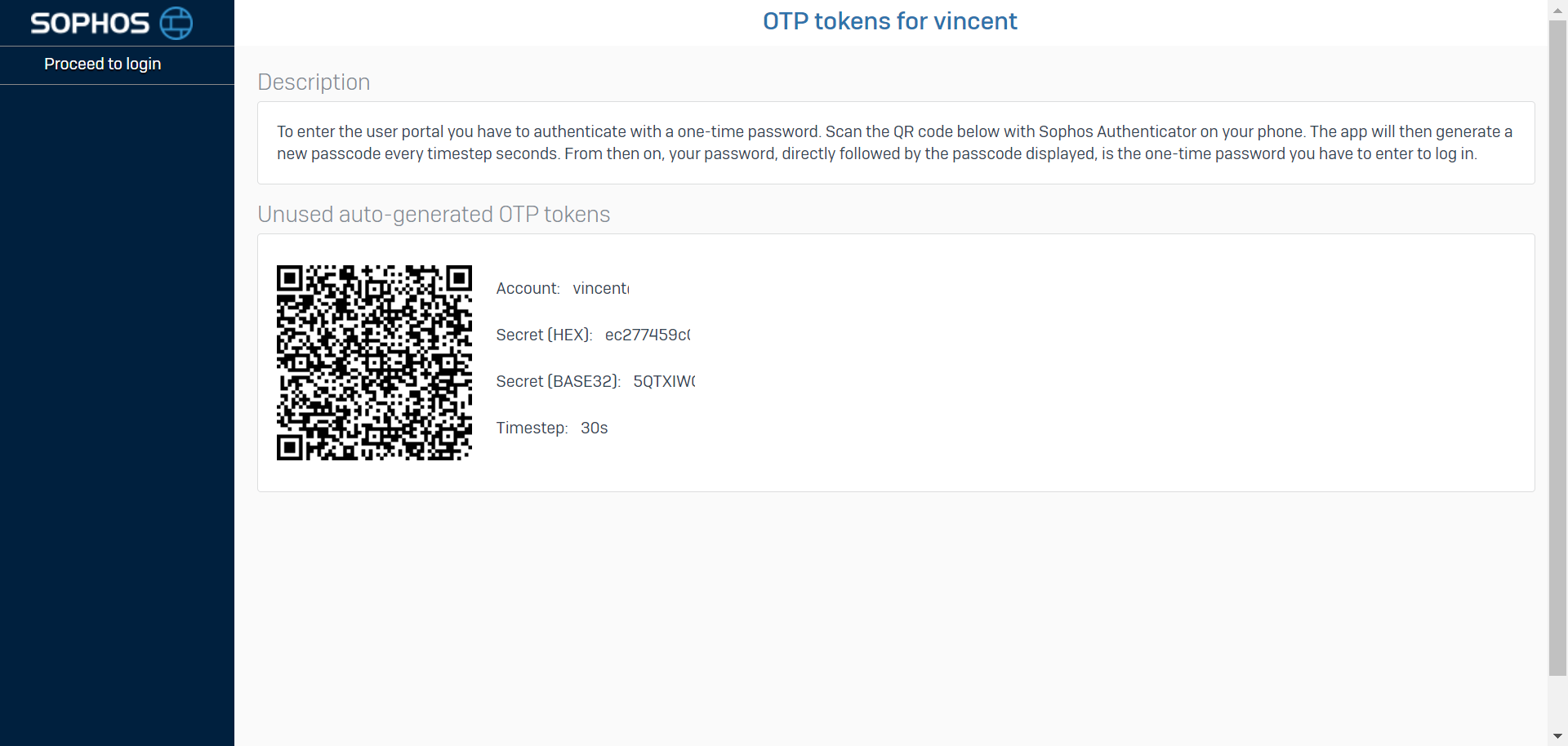Image resolution: width=1568 pixels, height=746 pixels.
Task: Click the 'Description' section heading
Action: click(x=314, y=82)
